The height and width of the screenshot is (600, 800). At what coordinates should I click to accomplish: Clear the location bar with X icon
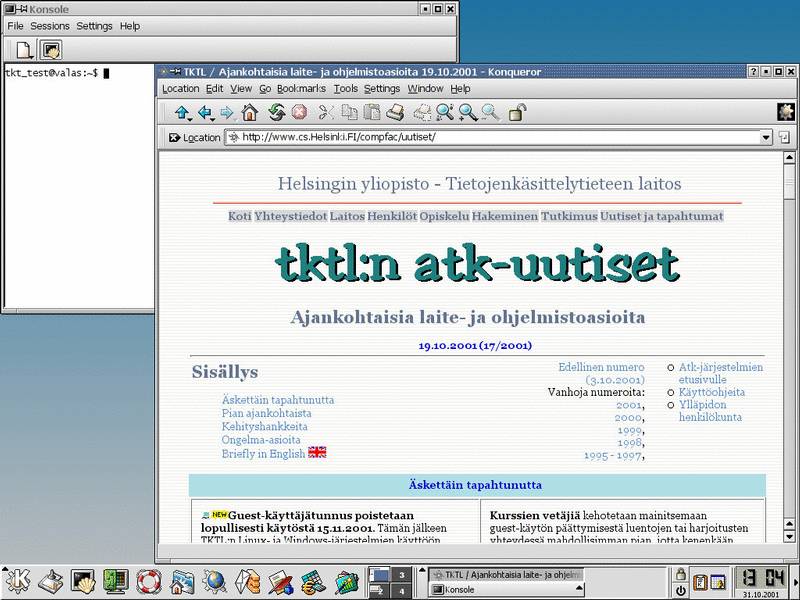pos(174,137)
